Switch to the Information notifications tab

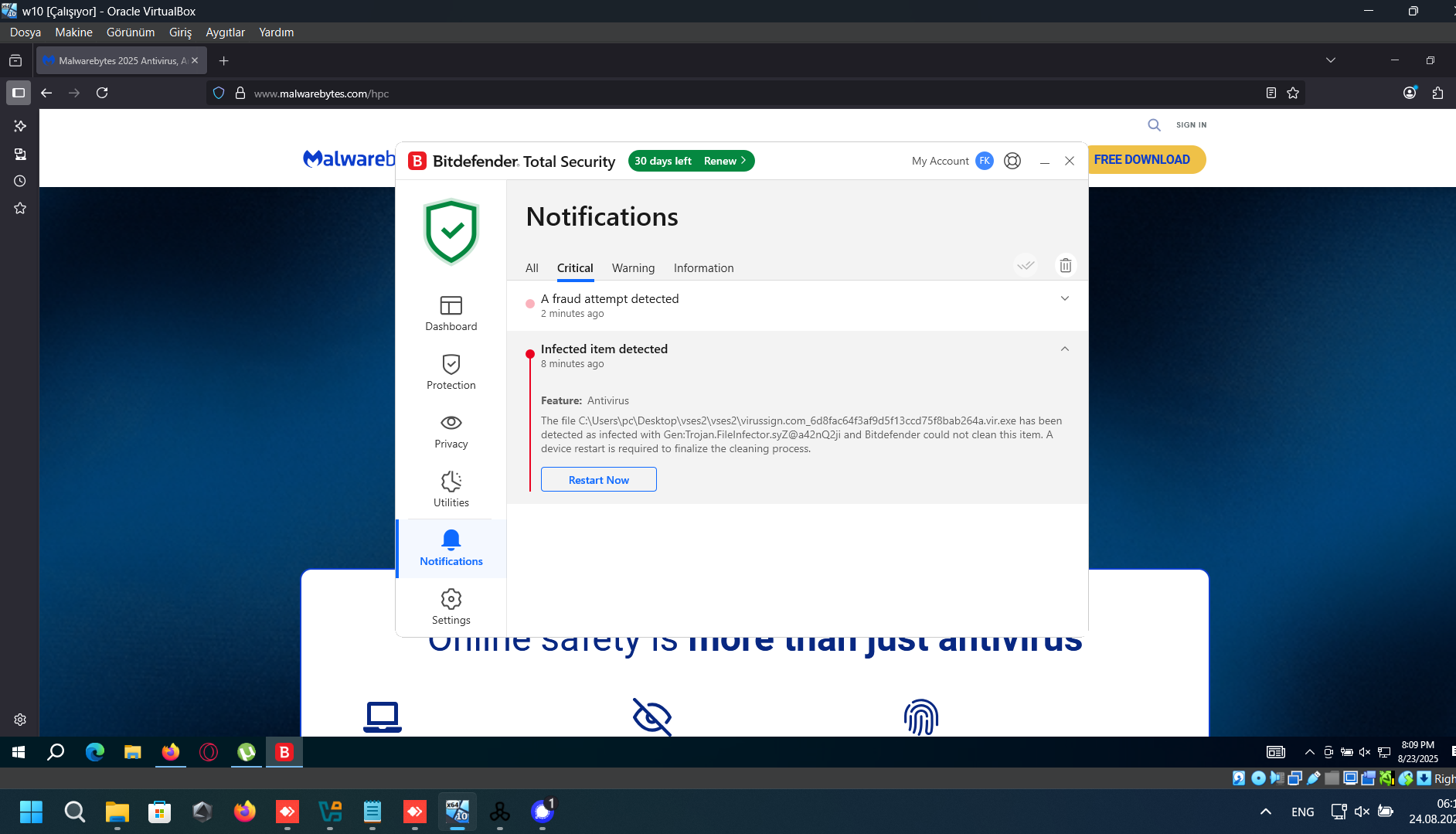(703, 268)
